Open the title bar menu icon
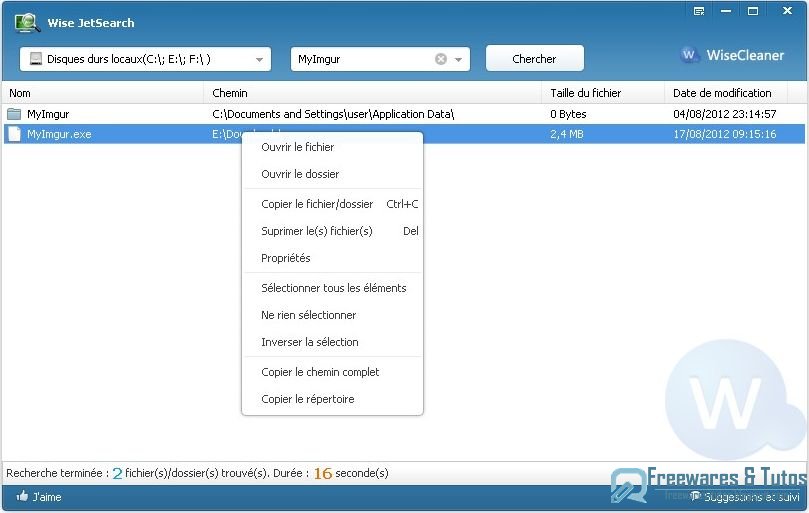The height and width of the screenshot is (513, 809). (x=699, y=11)
